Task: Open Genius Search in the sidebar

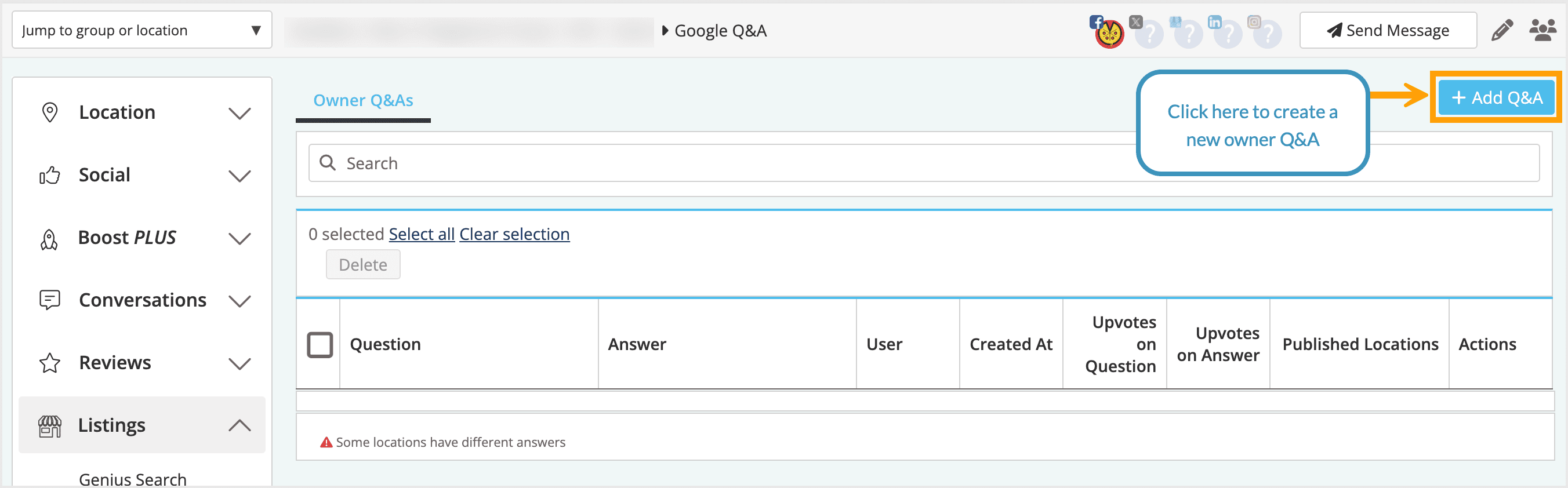Action: click(133, 479)
